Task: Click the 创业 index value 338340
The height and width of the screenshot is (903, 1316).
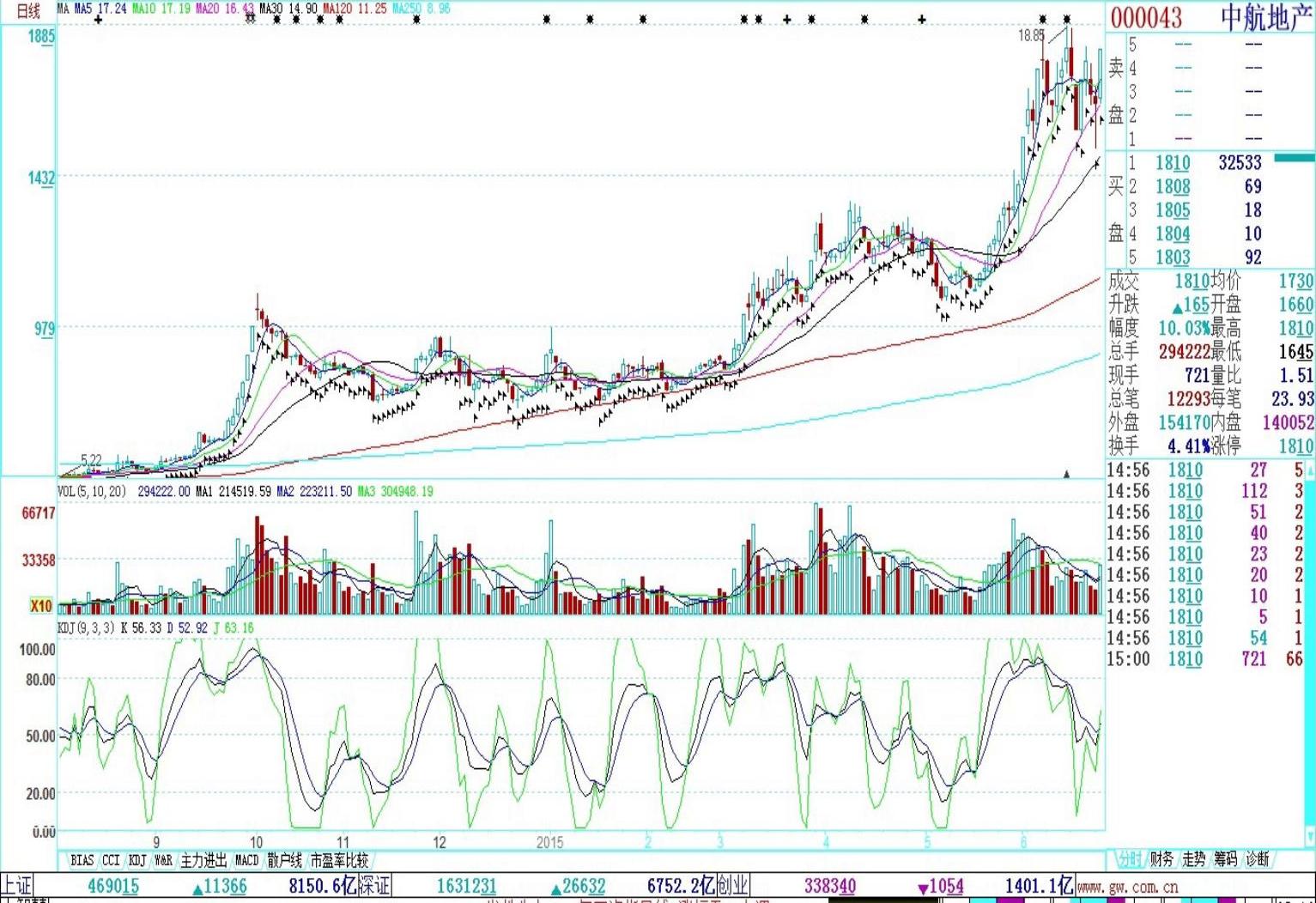Action: coord(829,886)
